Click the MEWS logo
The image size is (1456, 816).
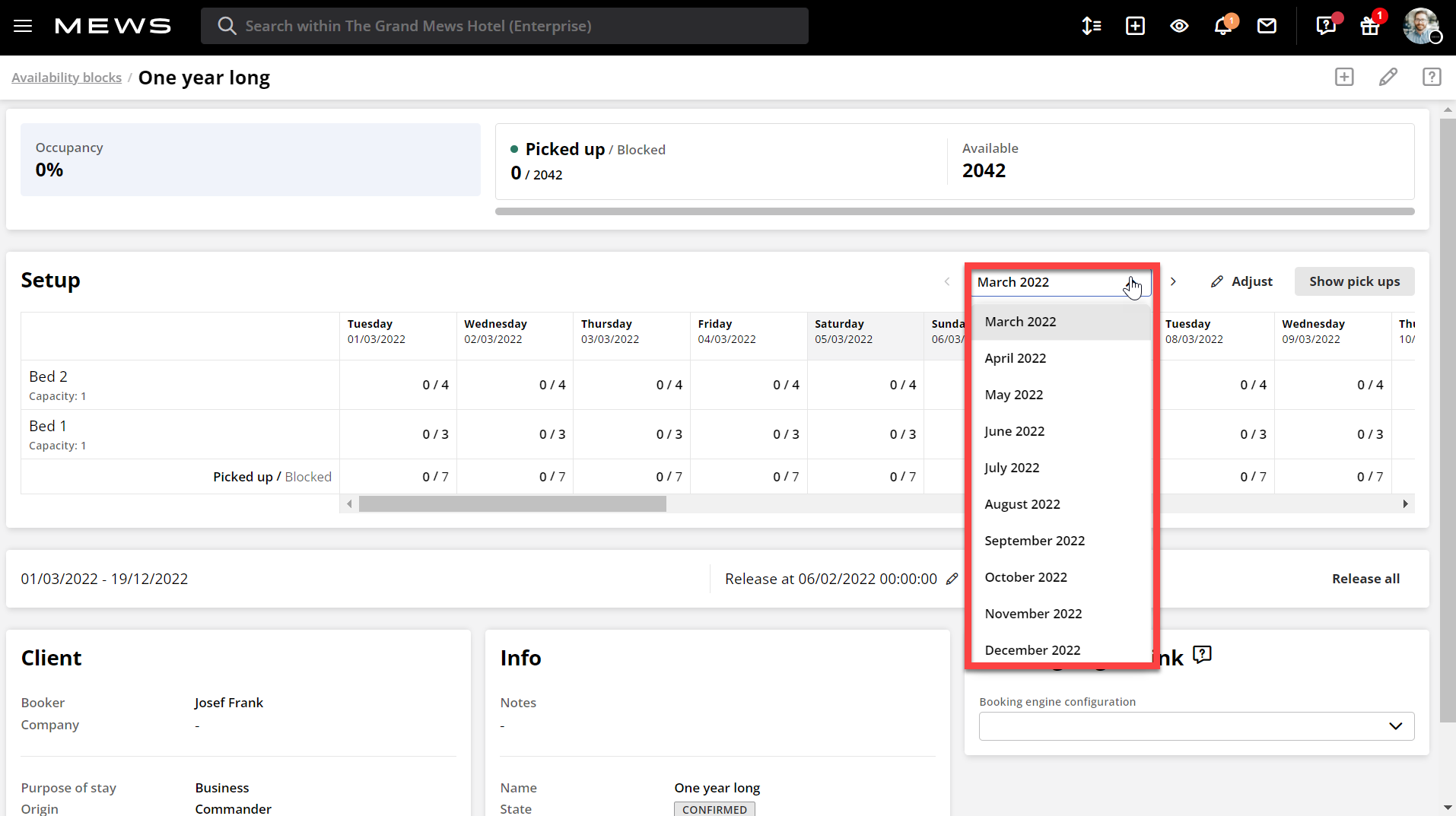click(x=112, y=25)
